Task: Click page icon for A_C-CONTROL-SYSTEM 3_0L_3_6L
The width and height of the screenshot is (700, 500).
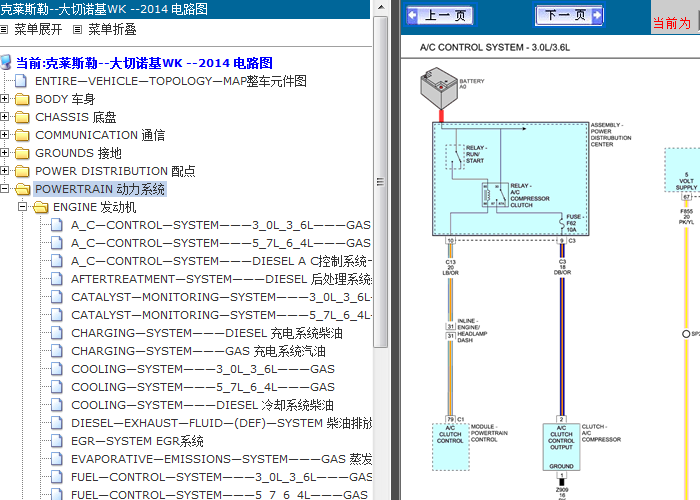Action: tap(57, 225)
